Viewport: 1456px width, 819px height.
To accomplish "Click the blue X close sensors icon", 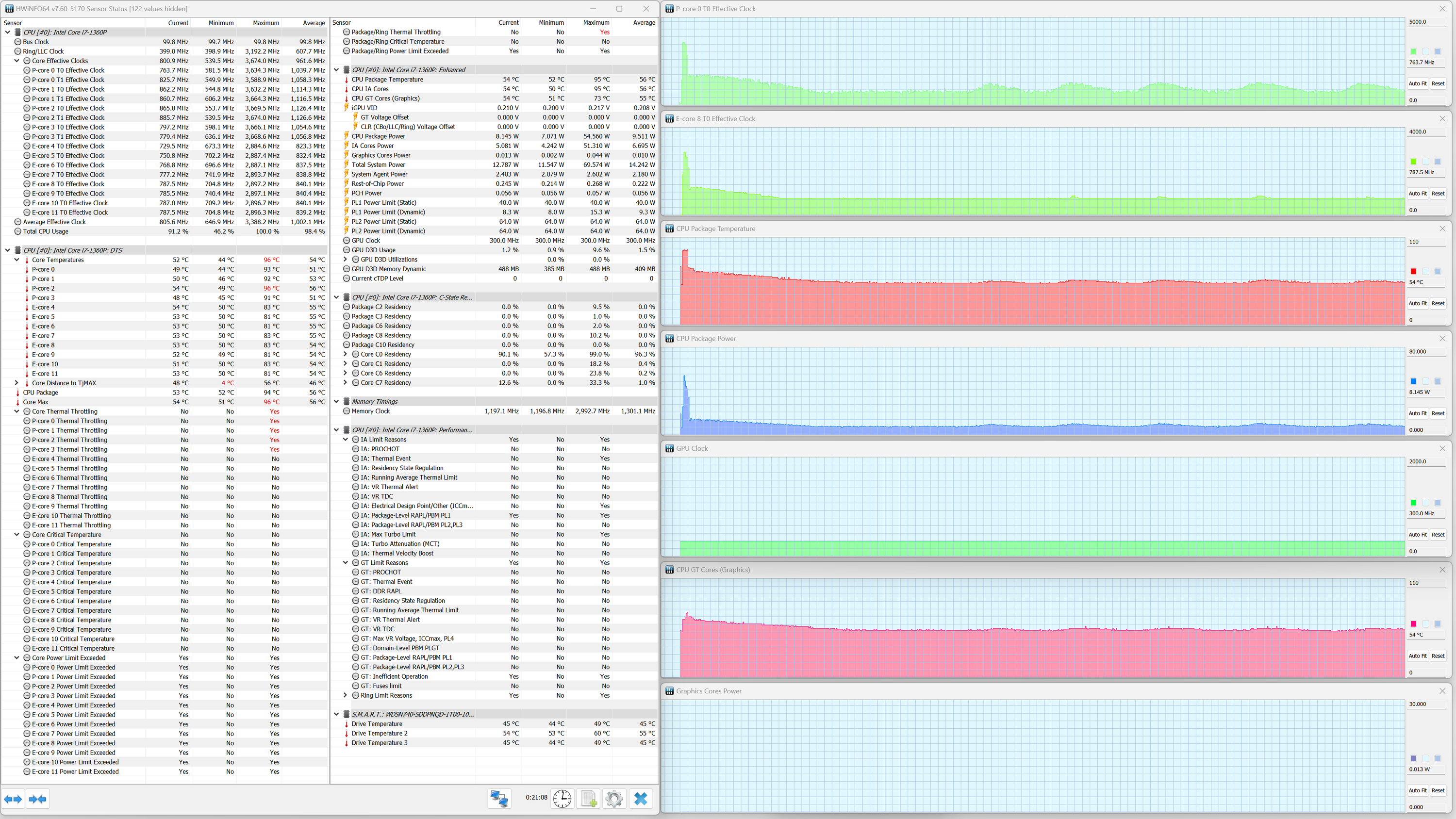I will (x=640, y=798).
